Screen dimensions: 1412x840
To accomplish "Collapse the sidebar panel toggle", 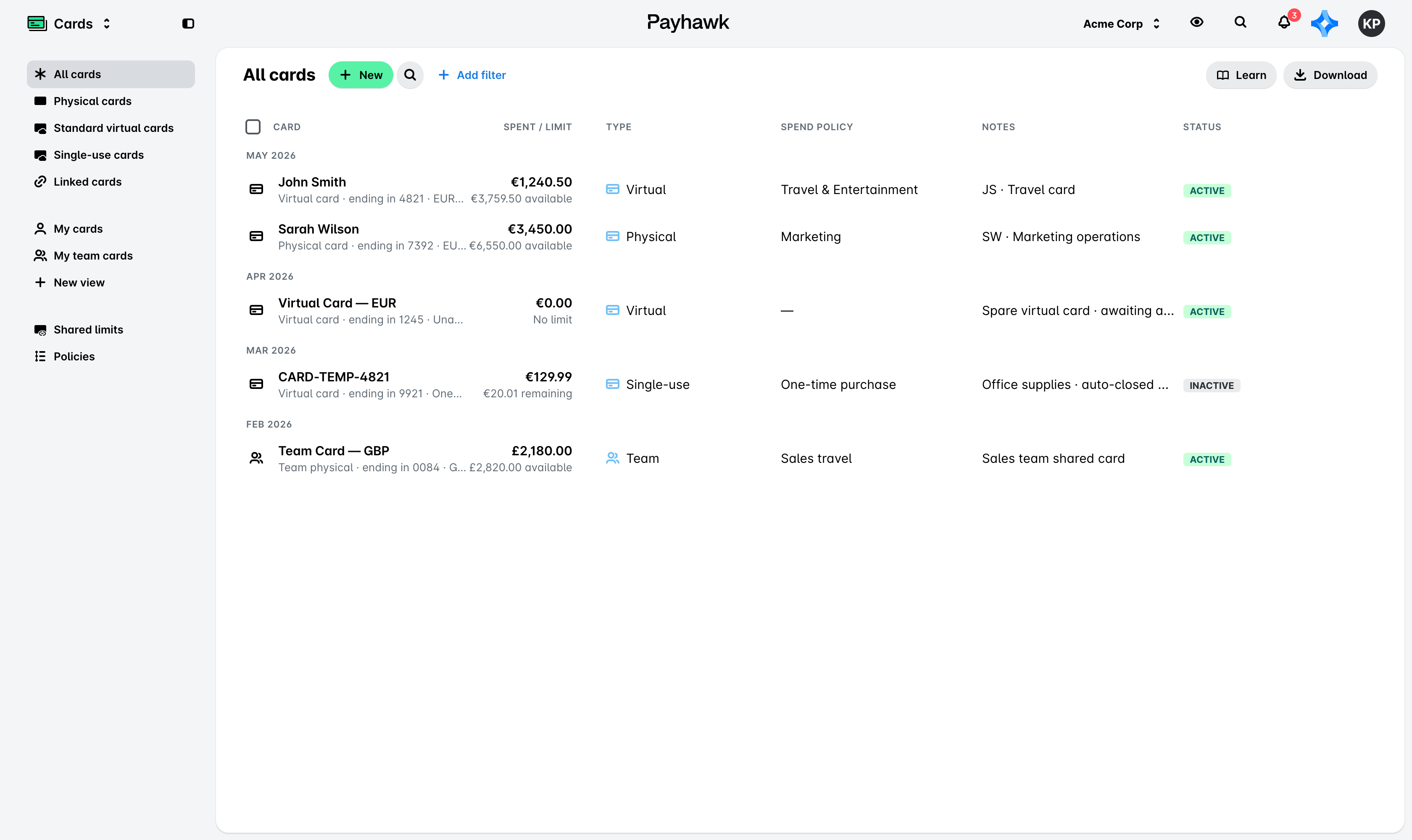I will click(x=188, y=23).
